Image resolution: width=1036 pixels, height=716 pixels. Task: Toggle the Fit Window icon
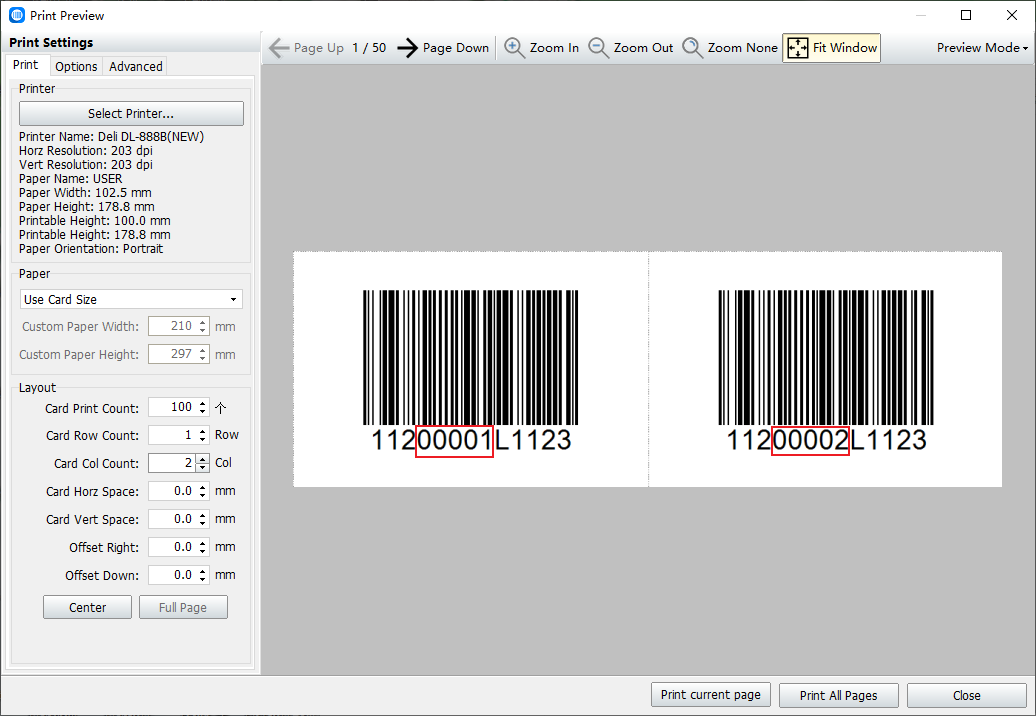pyautogui.click(x=797, y=48)
